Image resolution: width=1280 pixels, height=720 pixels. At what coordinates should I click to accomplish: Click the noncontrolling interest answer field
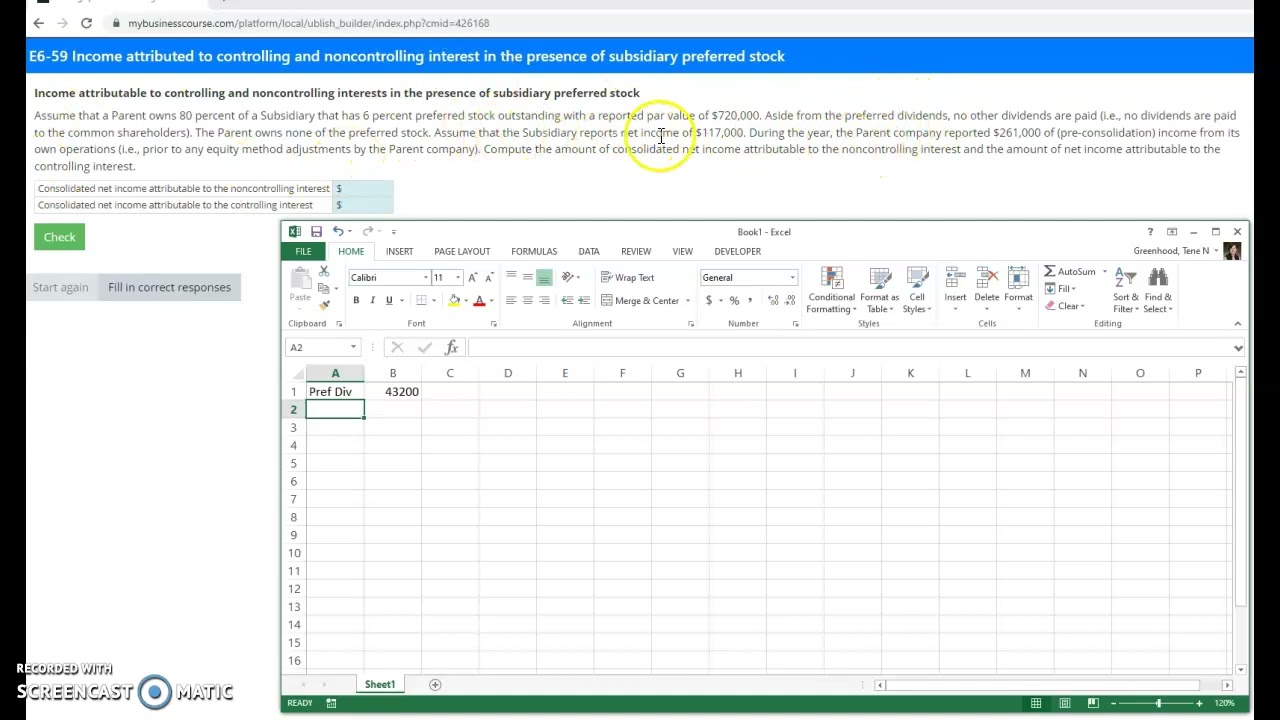pos(364,188)
